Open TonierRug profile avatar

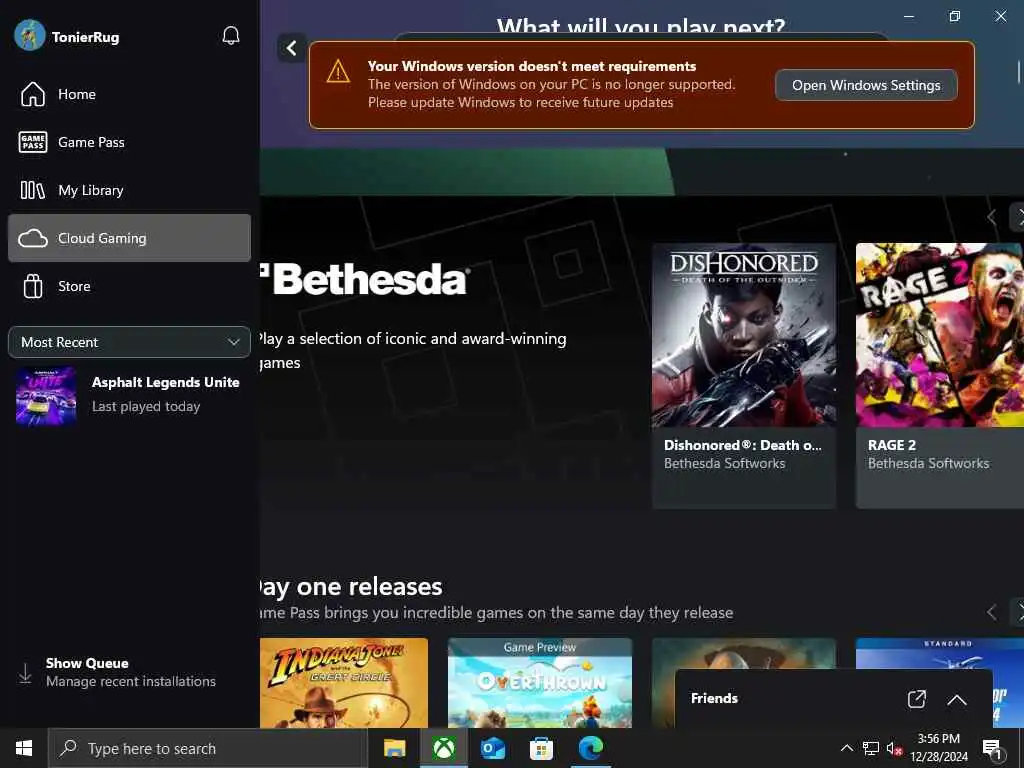[x=29, y=35]
